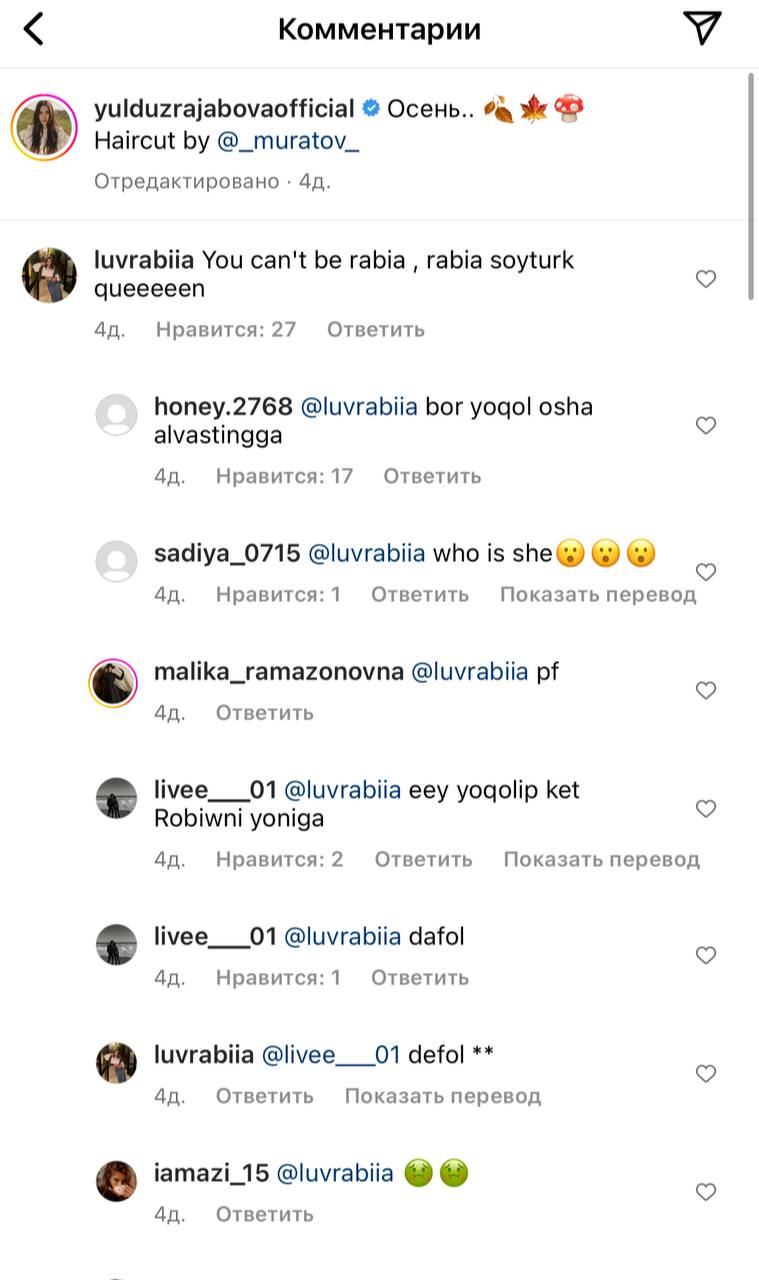
Task: Like iamazi_15's emoji reply
Action: pyautogui.click(x=706, y=1191)
